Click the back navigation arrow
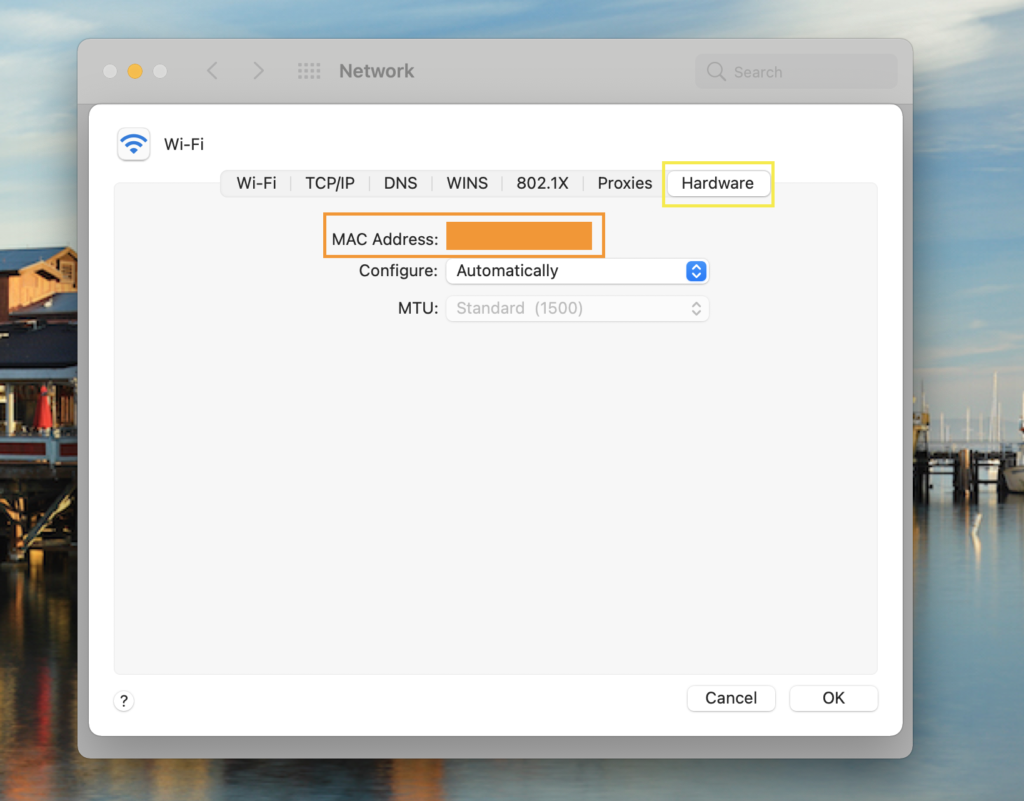The height and width of the screenshot is (801, 1024). (x=212, y=71)
